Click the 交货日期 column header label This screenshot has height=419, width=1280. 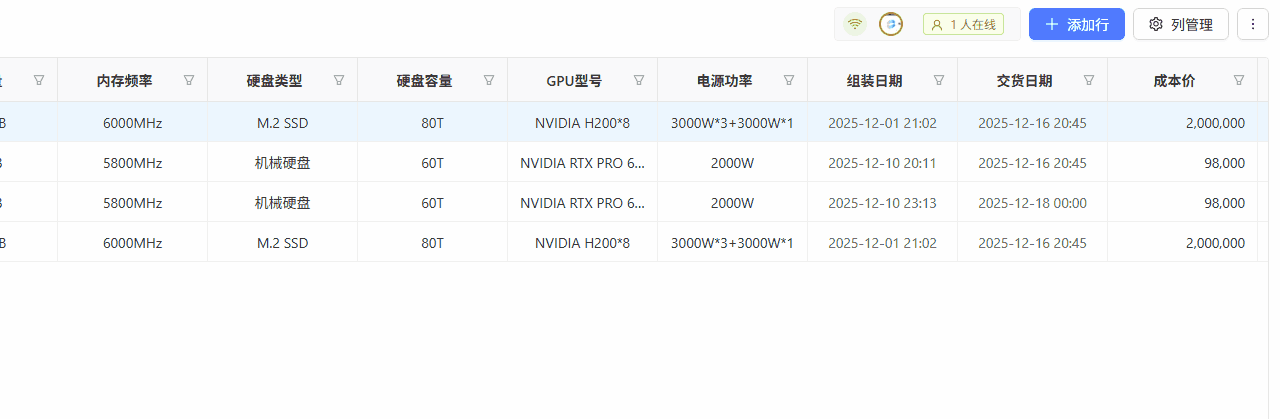[x=1025, y=81]
